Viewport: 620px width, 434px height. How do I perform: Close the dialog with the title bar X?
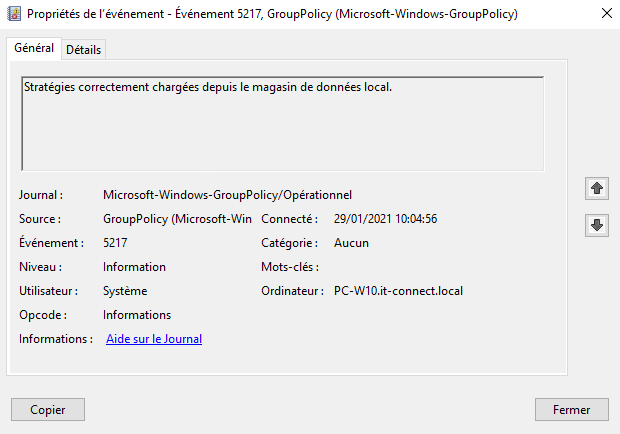pyautogui.click(x=606, y=13)
